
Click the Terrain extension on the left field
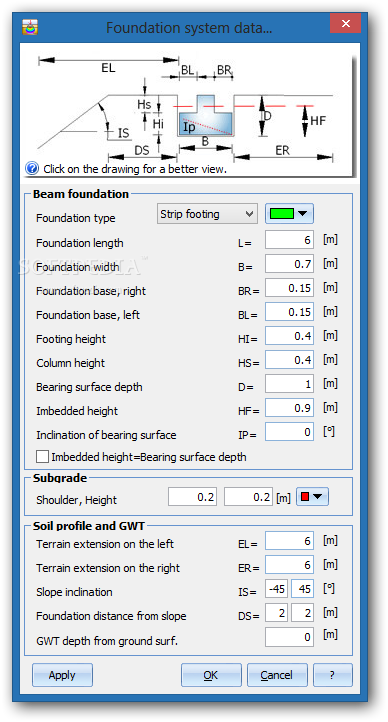(x=289, y=541)
